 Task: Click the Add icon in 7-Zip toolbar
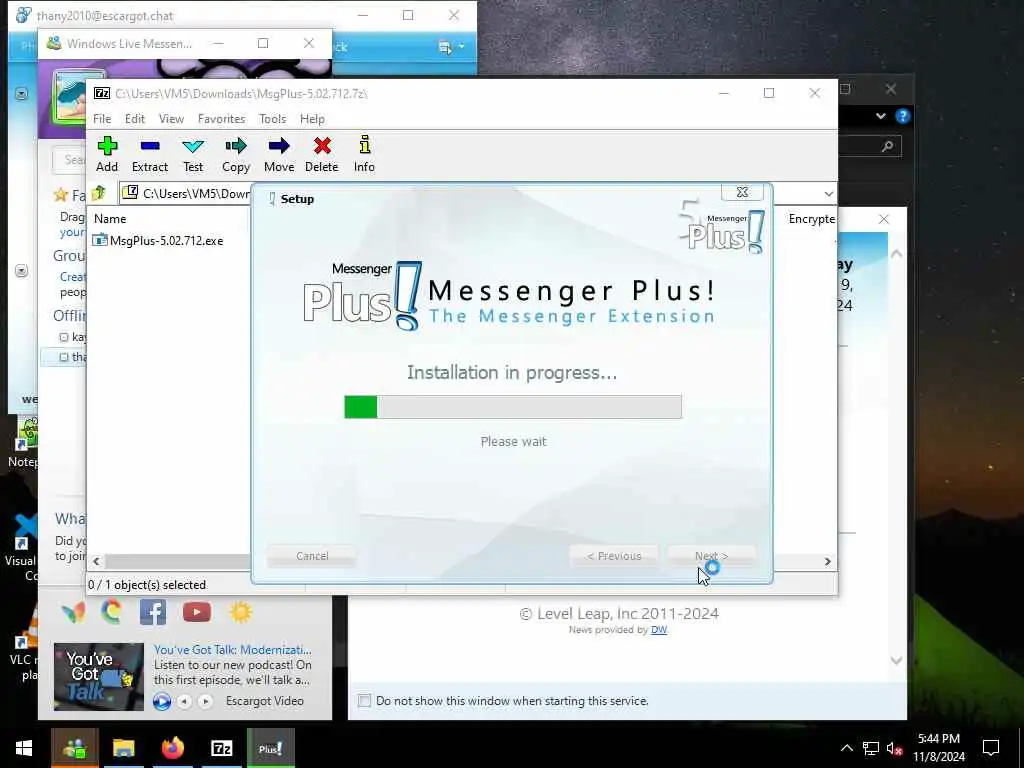(107, 154)
